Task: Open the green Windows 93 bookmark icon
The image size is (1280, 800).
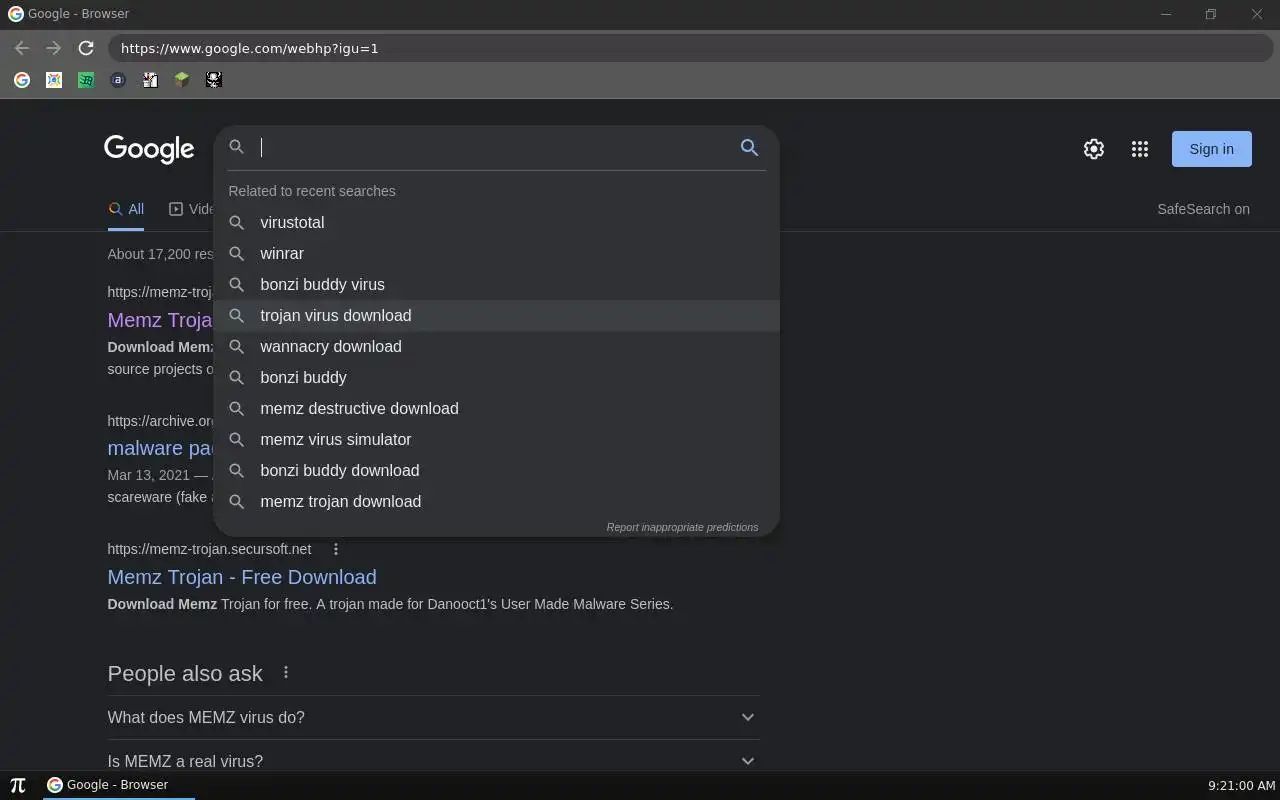Action: 86,80
